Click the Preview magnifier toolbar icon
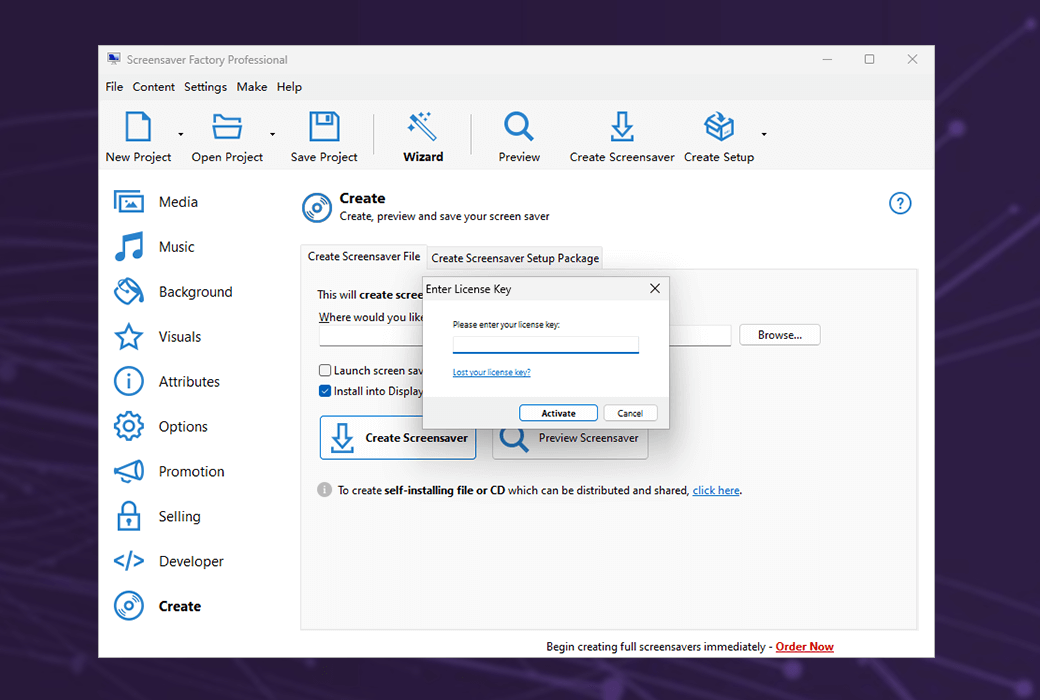The image size is (1040, 700). point(519,126)
